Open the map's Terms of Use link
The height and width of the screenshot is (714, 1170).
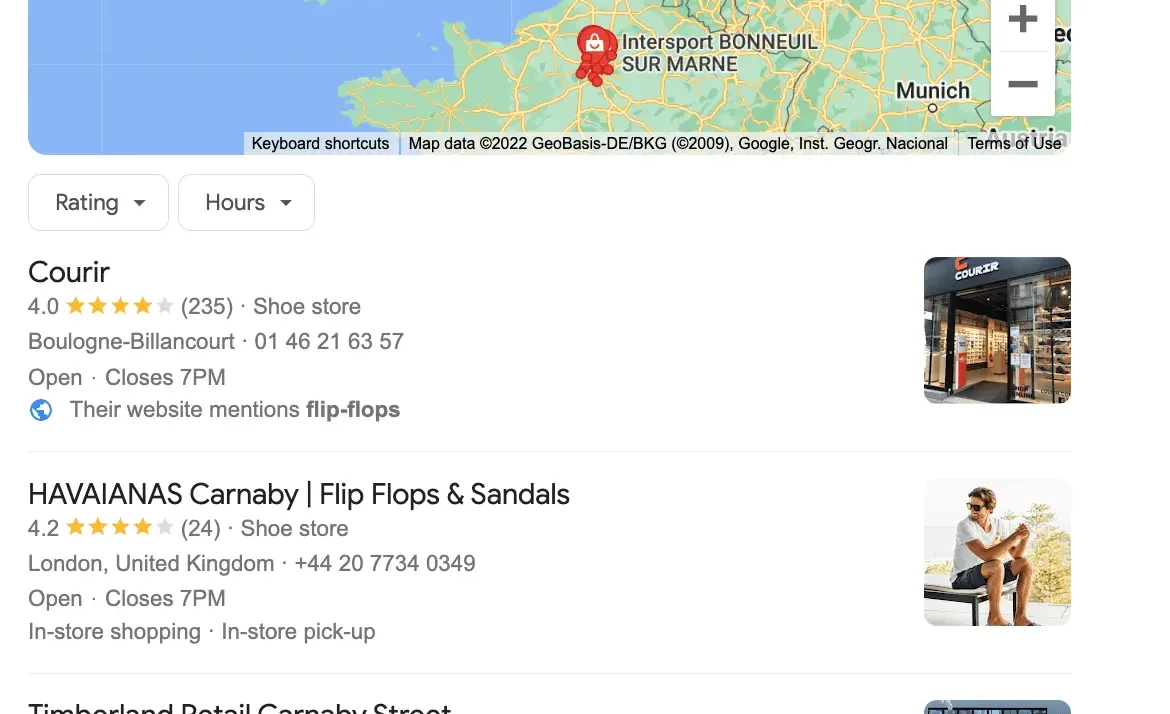1014,143
